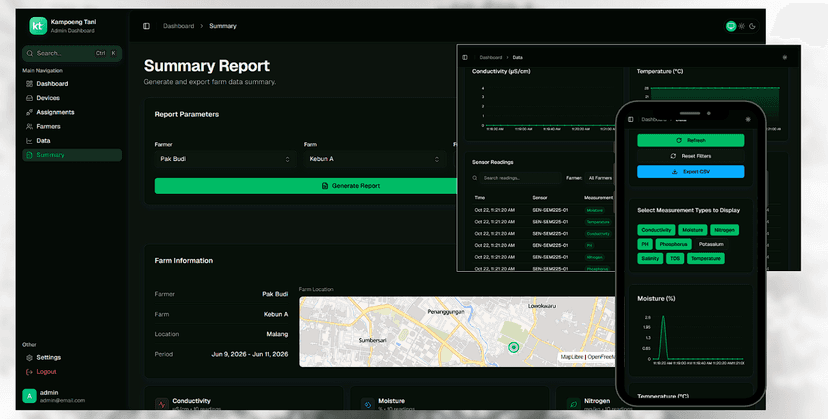This screenshot has height=419, width=828.
Task: Click the Refresh button on the phone
Action: click(691, 141)
